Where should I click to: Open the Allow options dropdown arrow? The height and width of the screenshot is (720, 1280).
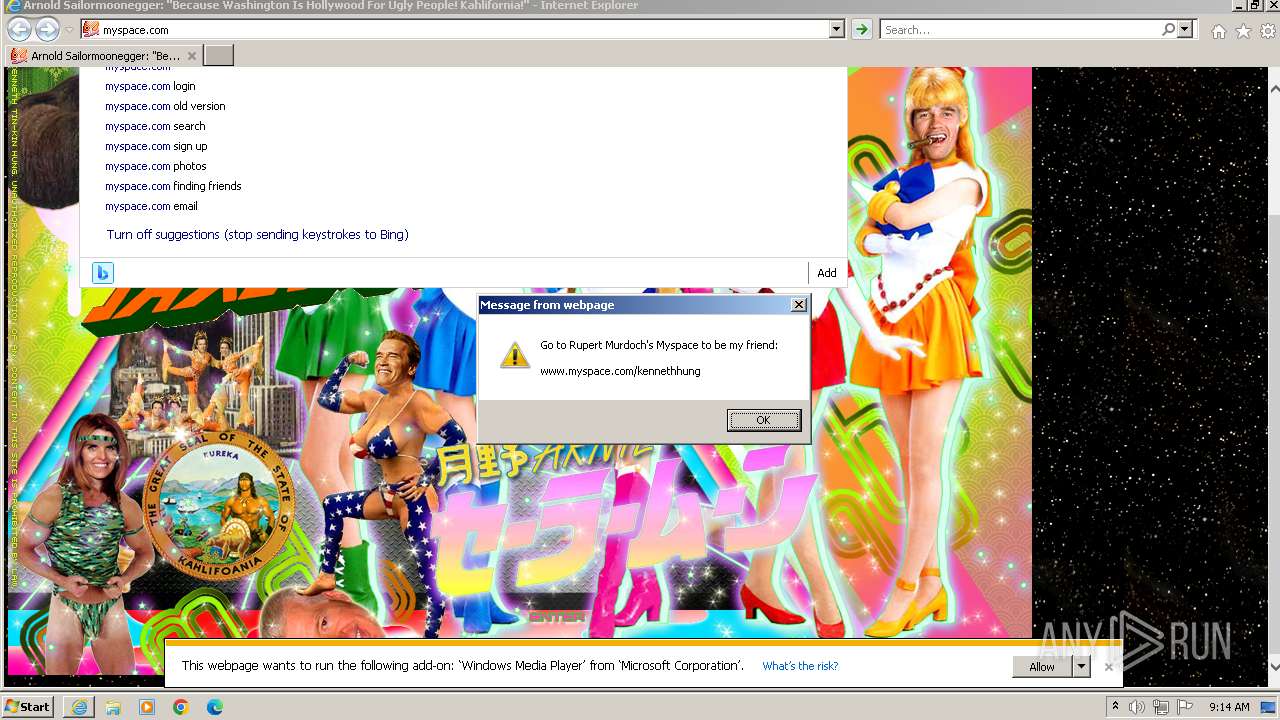[x=1081, y=667]
